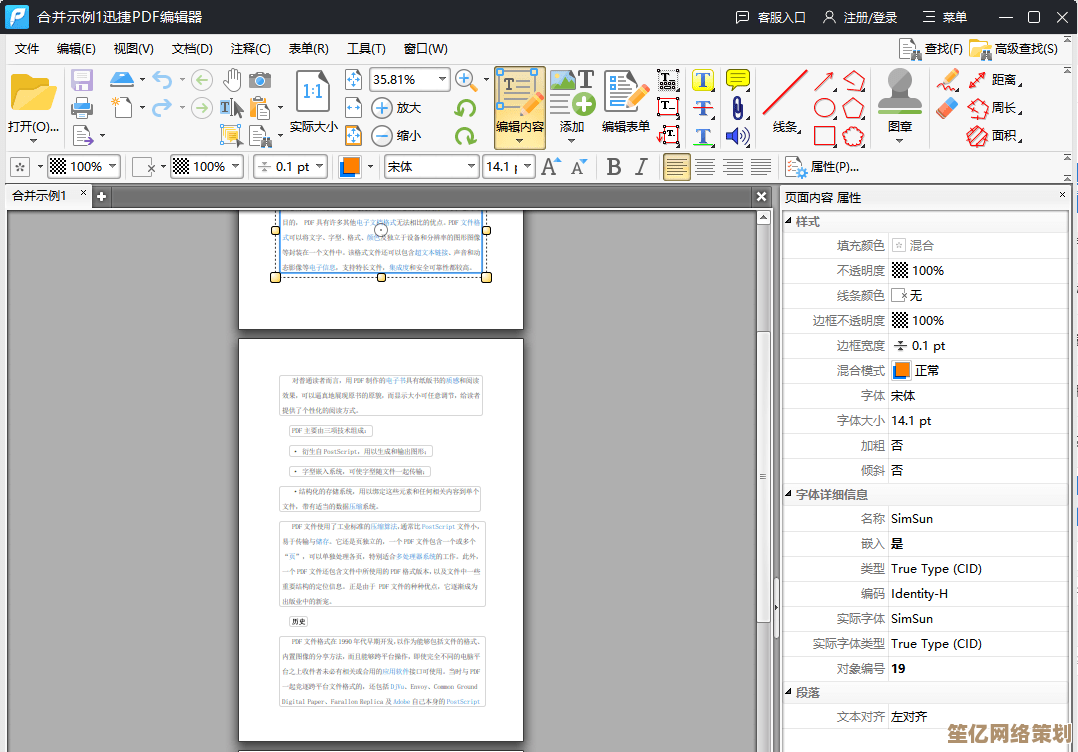Select the Hand pan tool
Viewport: 1078px width, 752px height.
click(x=232, y=80)
